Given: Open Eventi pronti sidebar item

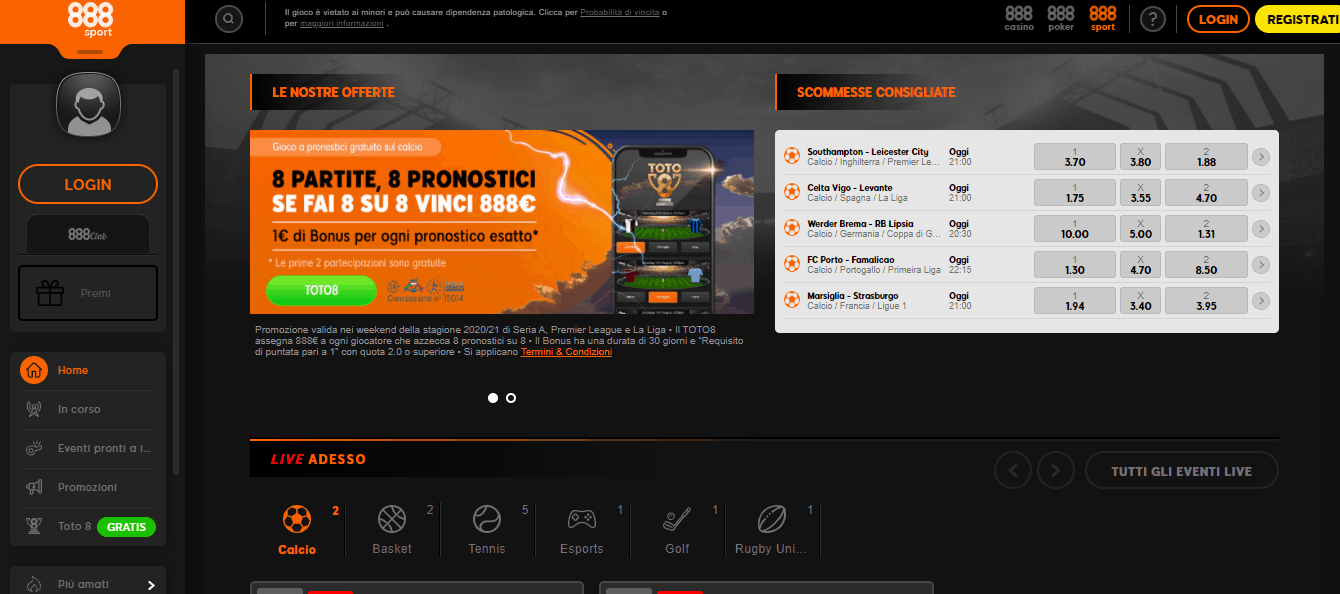Looking at the screenshot, I should coord(88,448).
